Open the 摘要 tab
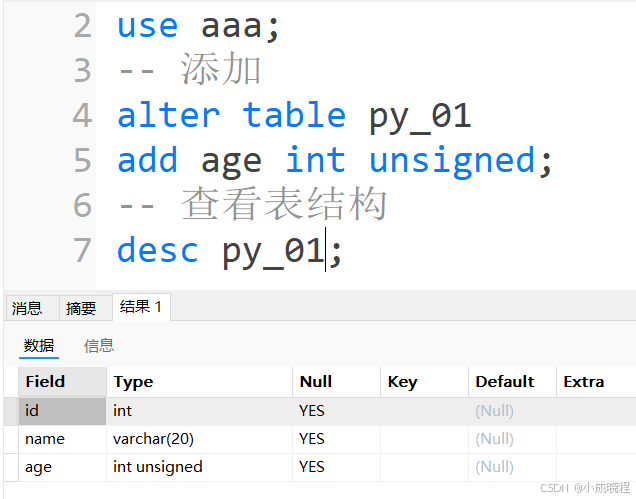The height and width of the screenshot is (499, 636). tap(81, 308)
